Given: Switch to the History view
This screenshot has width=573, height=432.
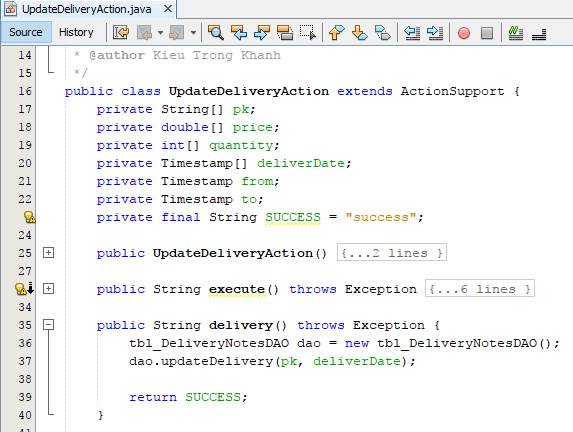Looking at the screenshot, I should [76, 32].
